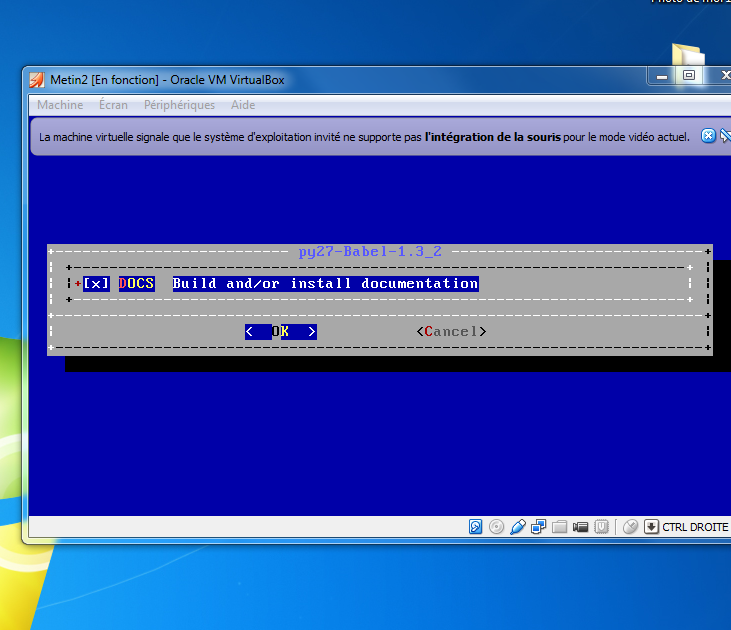Click the CPU virtualization chip icon
The width and height of the screenshot is (731, 630).
pos(601,527)
